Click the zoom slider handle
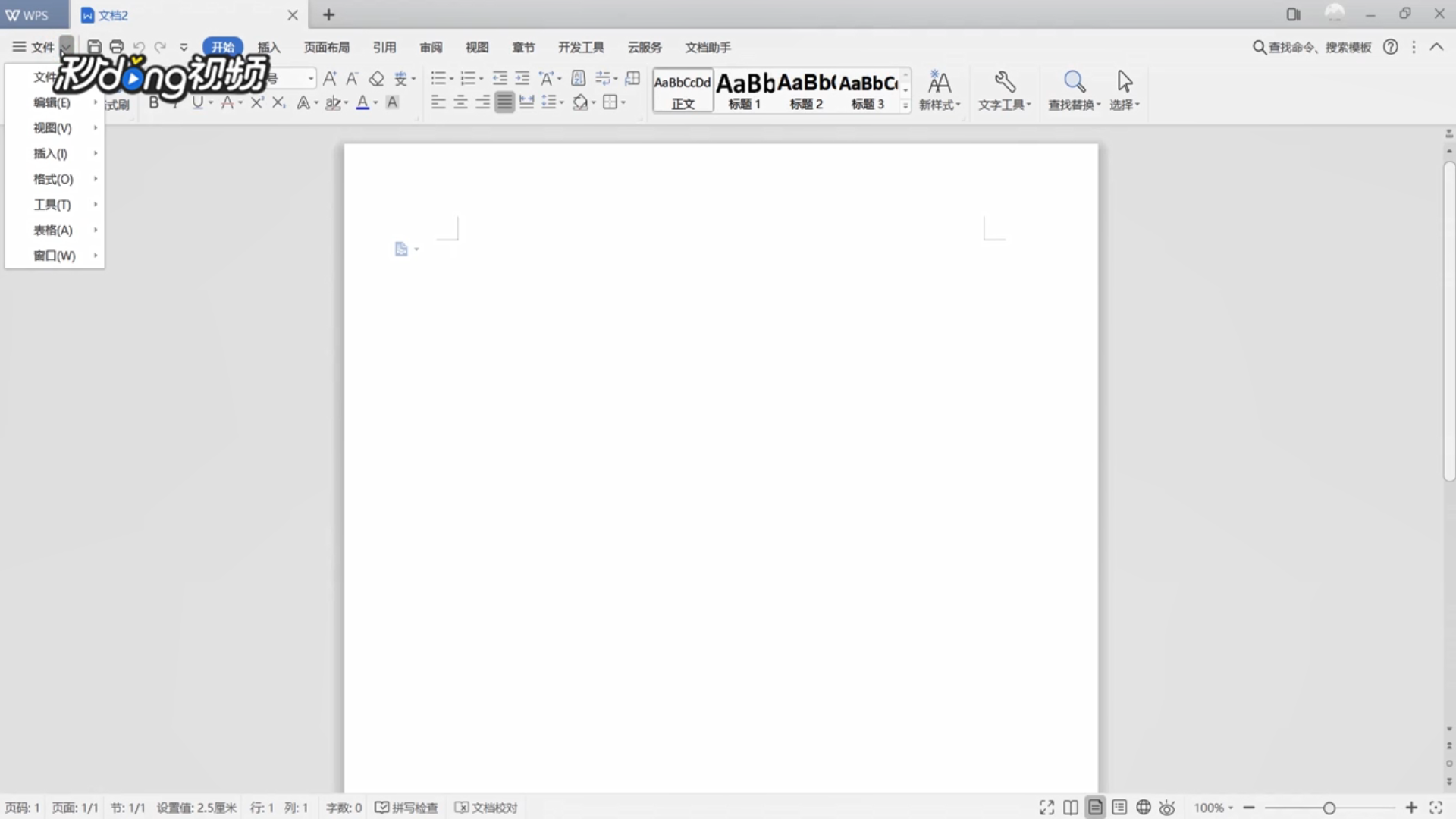 (x=1329, y=808)
